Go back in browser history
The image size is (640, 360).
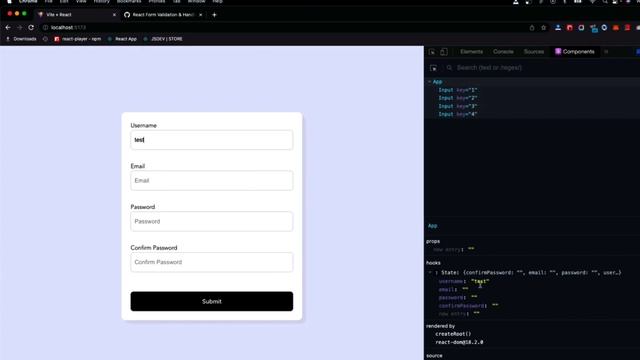(8, 27)
